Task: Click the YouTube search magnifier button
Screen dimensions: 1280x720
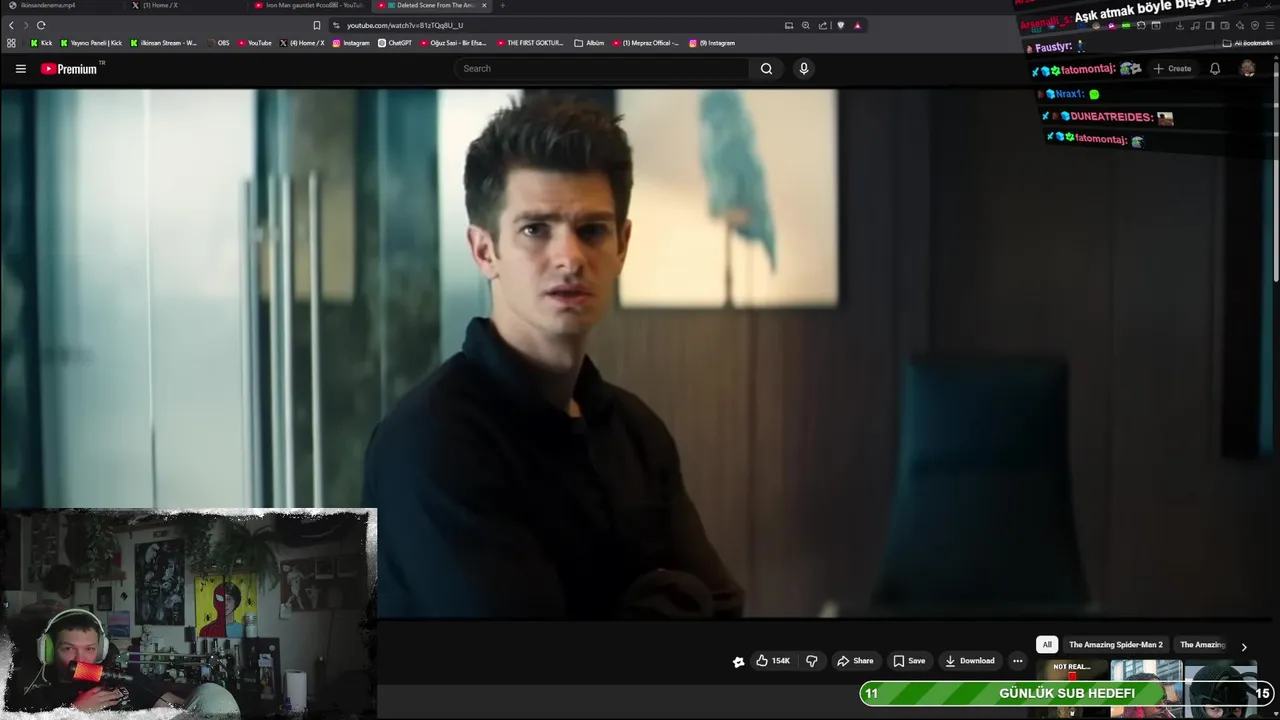Action: click(x=766, y=69)
